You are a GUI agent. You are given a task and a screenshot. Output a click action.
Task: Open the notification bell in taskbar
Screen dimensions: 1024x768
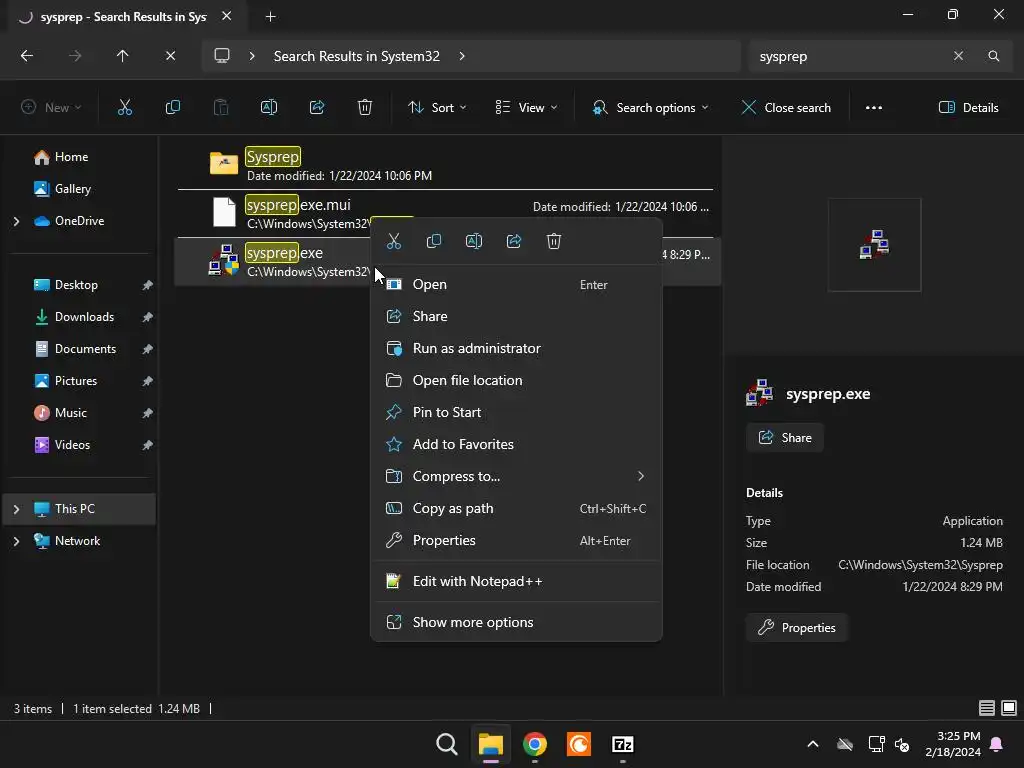coord(997,744)
